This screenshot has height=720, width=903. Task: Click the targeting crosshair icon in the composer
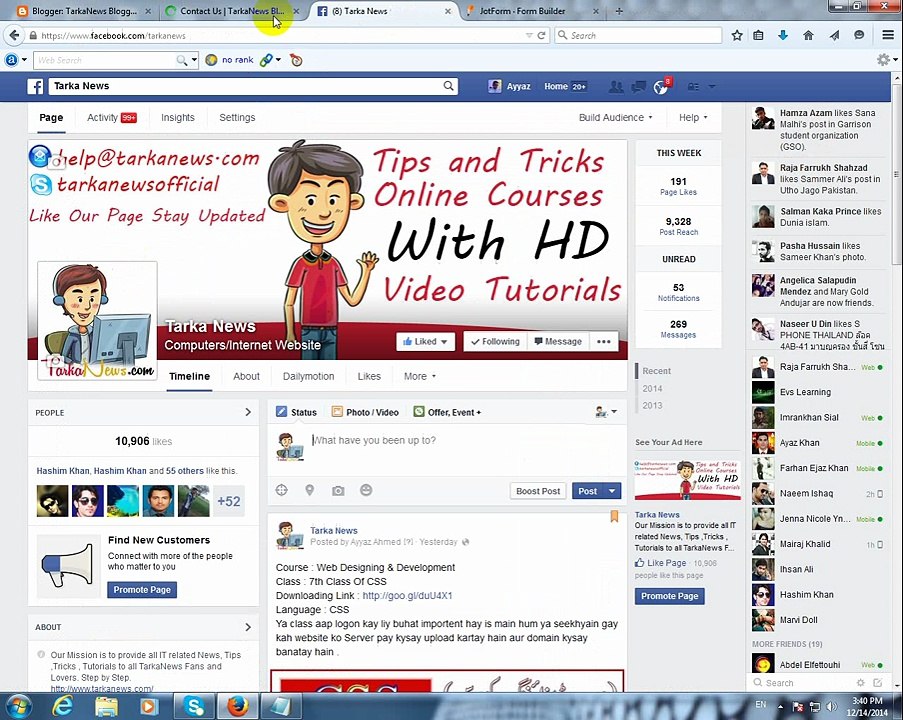click(282, 490)
